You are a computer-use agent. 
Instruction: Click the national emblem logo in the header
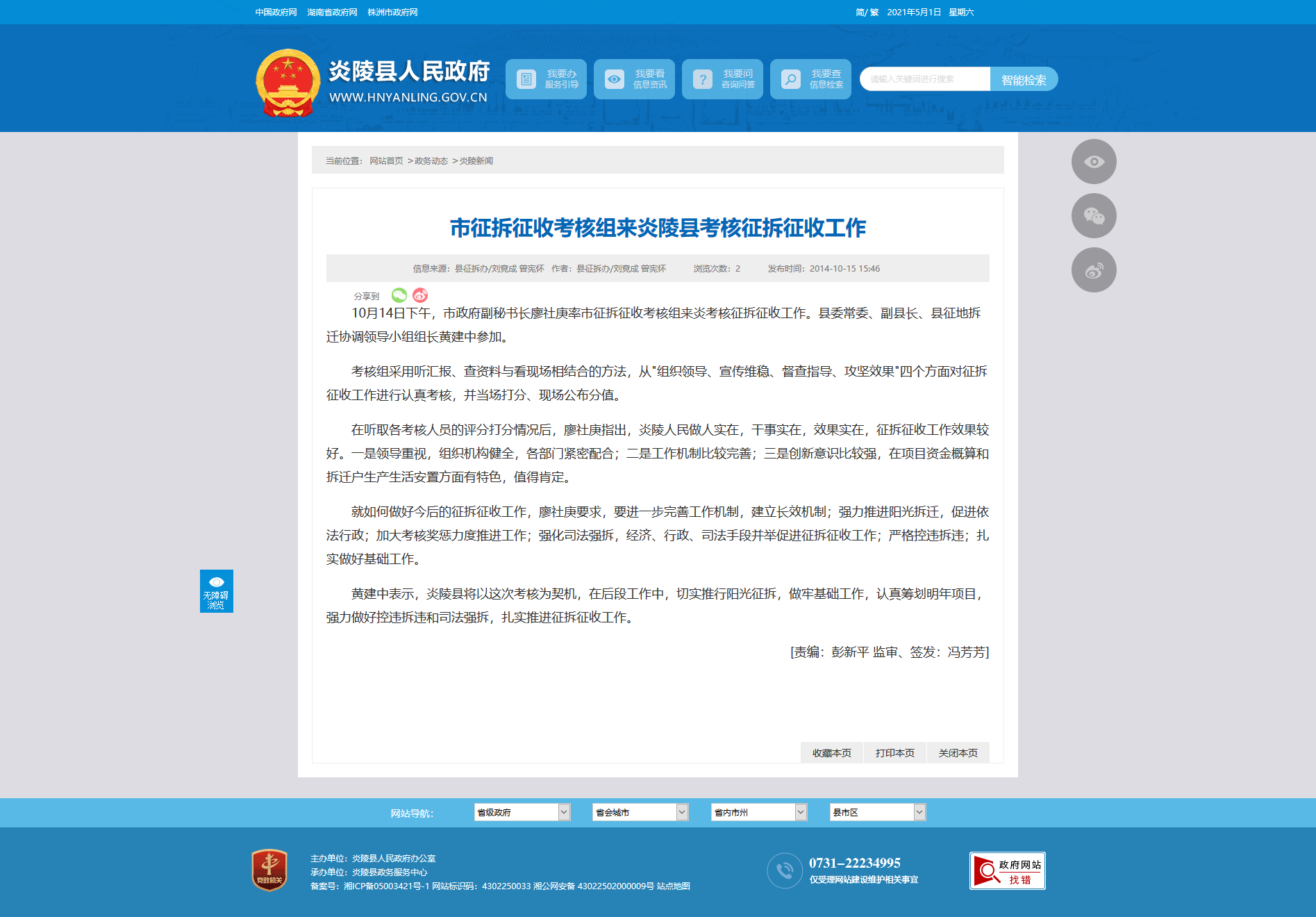(x=288, y=82)
